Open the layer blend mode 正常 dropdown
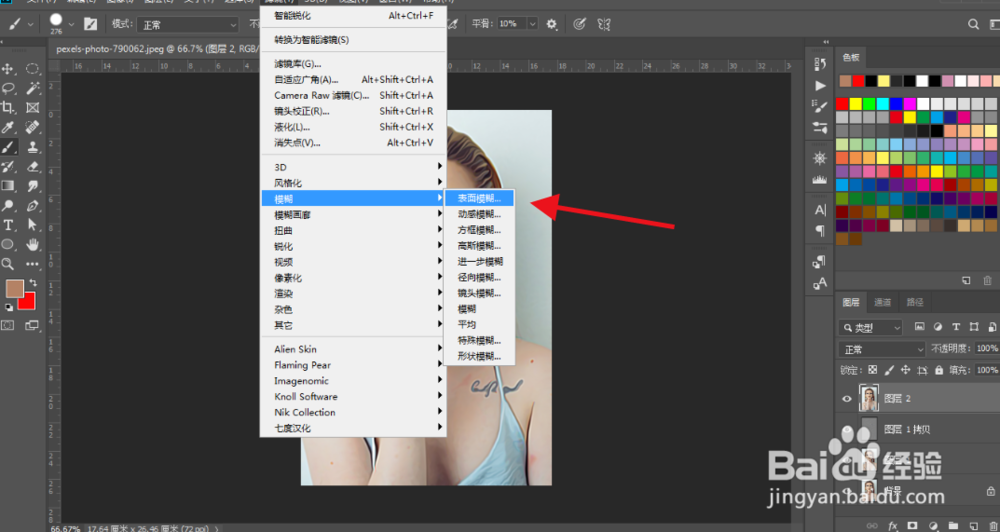Viewport: 1000px width, 532px height. pyautogui.click(x=882, y=349)
